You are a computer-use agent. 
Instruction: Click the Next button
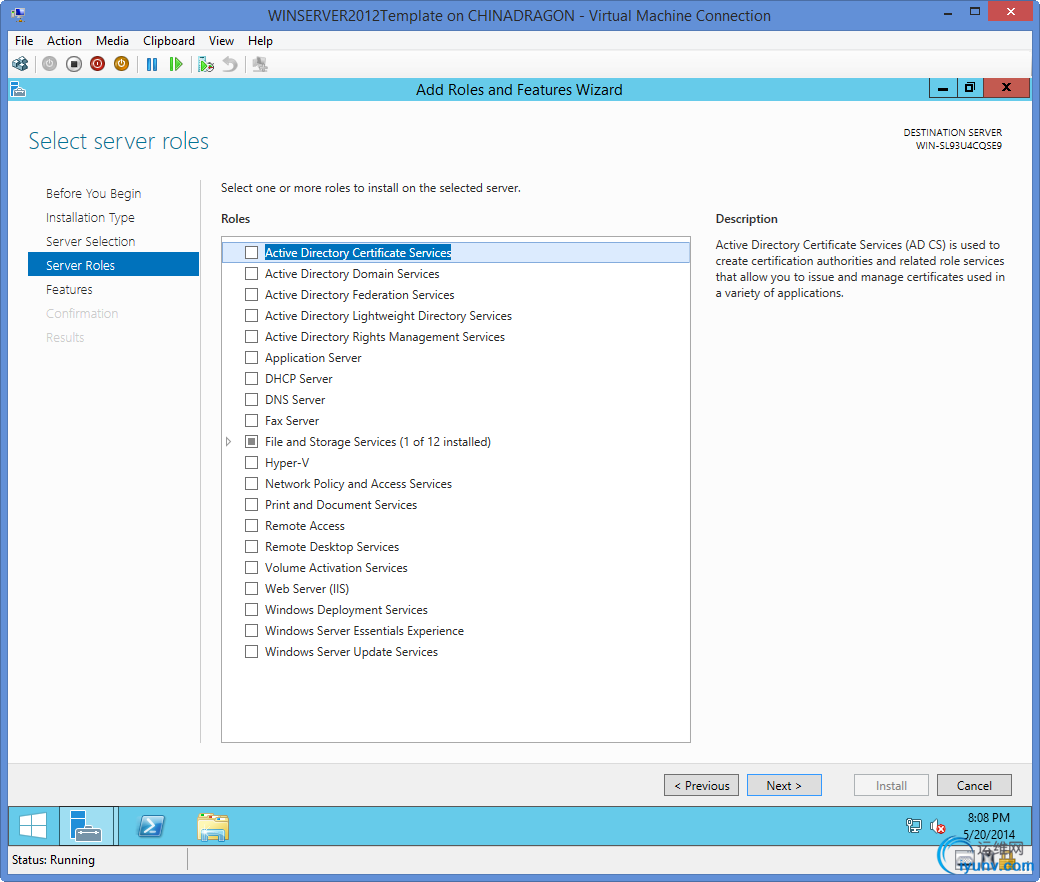(x=784, y=785)
